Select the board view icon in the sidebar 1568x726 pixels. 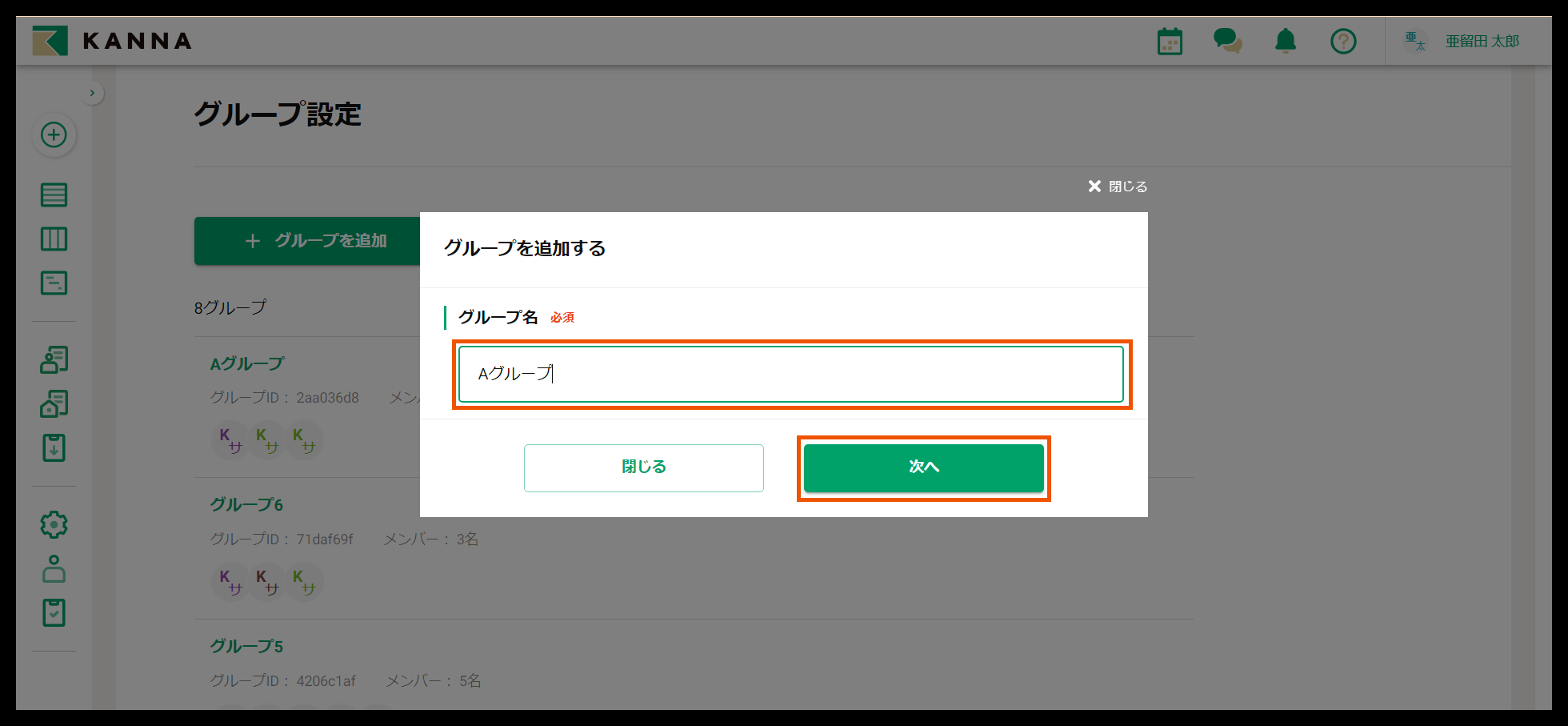54,239
